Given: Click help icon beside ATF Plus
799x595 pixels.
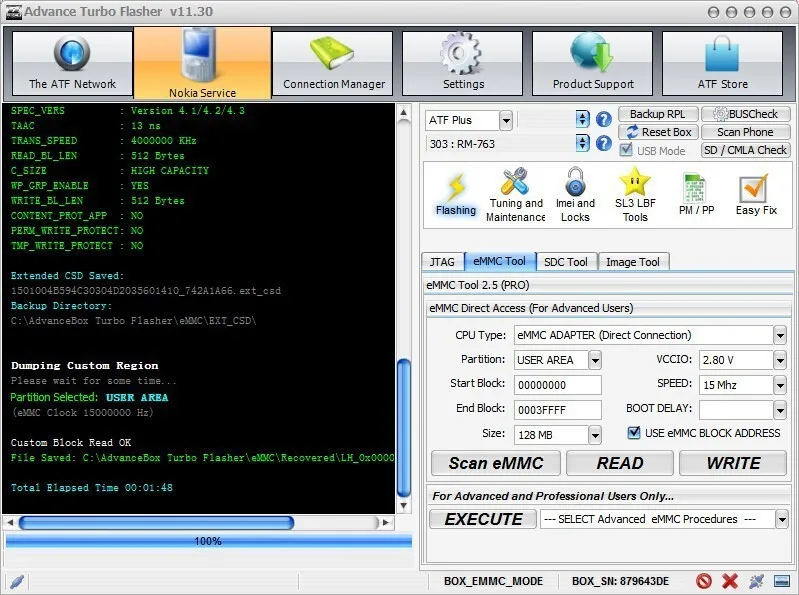Looking at the screenshot, I should [604, 120].
